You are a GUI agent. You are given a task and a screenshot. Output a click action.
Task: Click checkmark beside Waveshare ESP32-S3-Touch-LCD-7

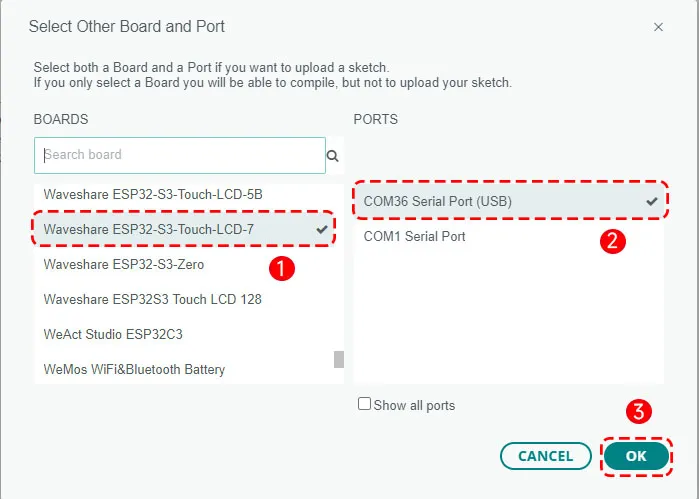click(321, 230)
